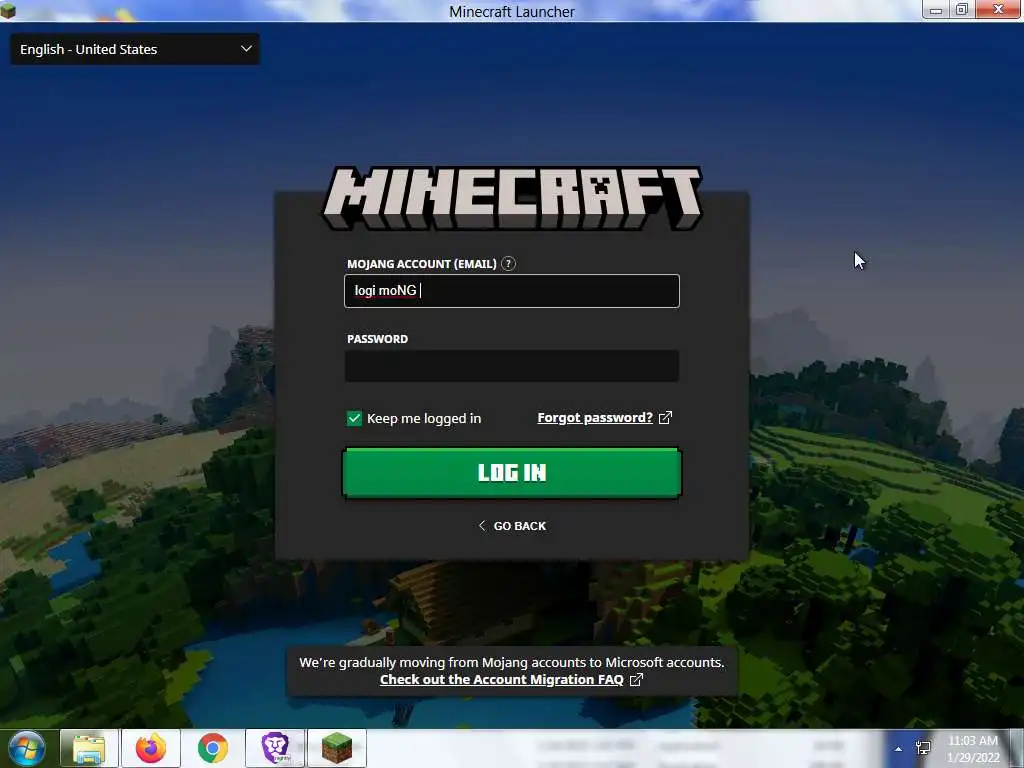The height and width of the screenshot is (768, 1024).
Task: Open the Account Migration FAQ link
Action: click(x=502, y=679)
